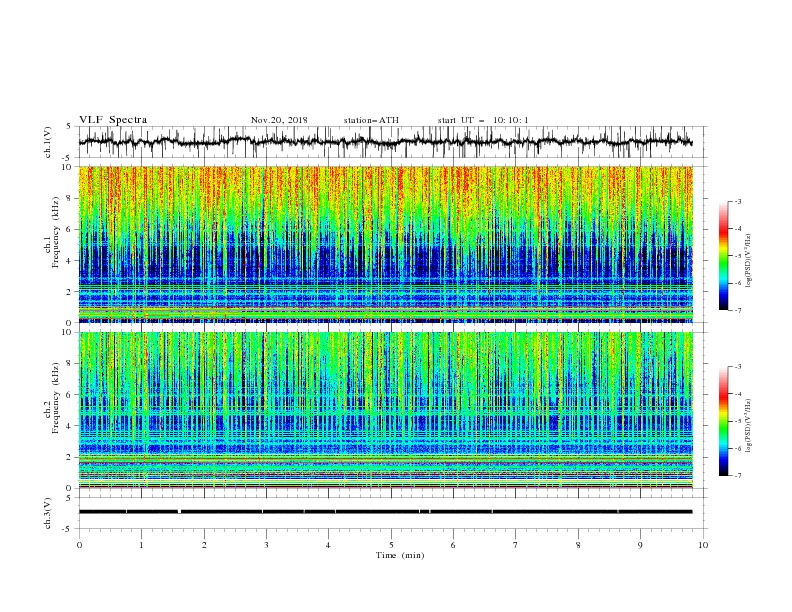
Task: Click the "-3" tick on ch.1 color bar
Action: (x=737, y=201)
